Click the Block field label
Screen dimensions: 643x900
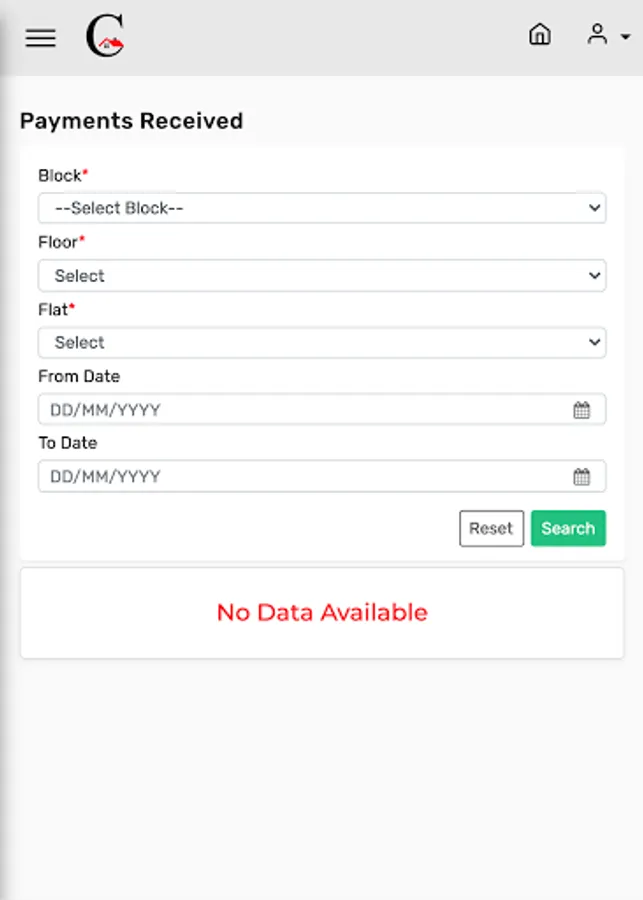[60, 175]
